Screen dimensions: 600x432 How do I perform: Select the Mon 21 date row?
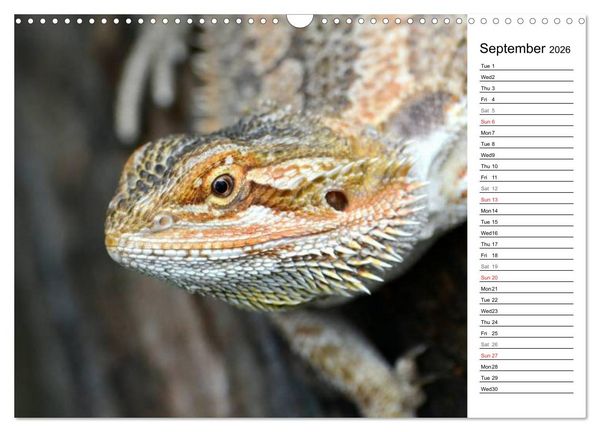[527, 289]
